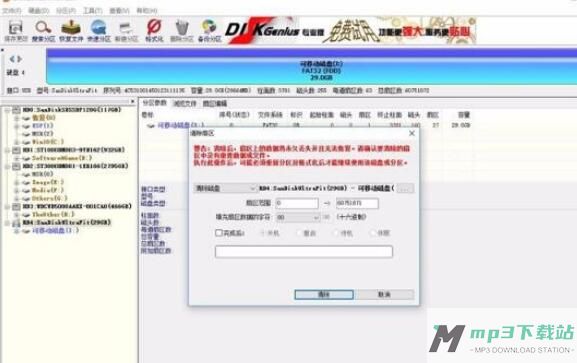Select the 关机 (shutdown) radio option
The width and height of the screenshot is (577, 363).
[x=263, y=233]
